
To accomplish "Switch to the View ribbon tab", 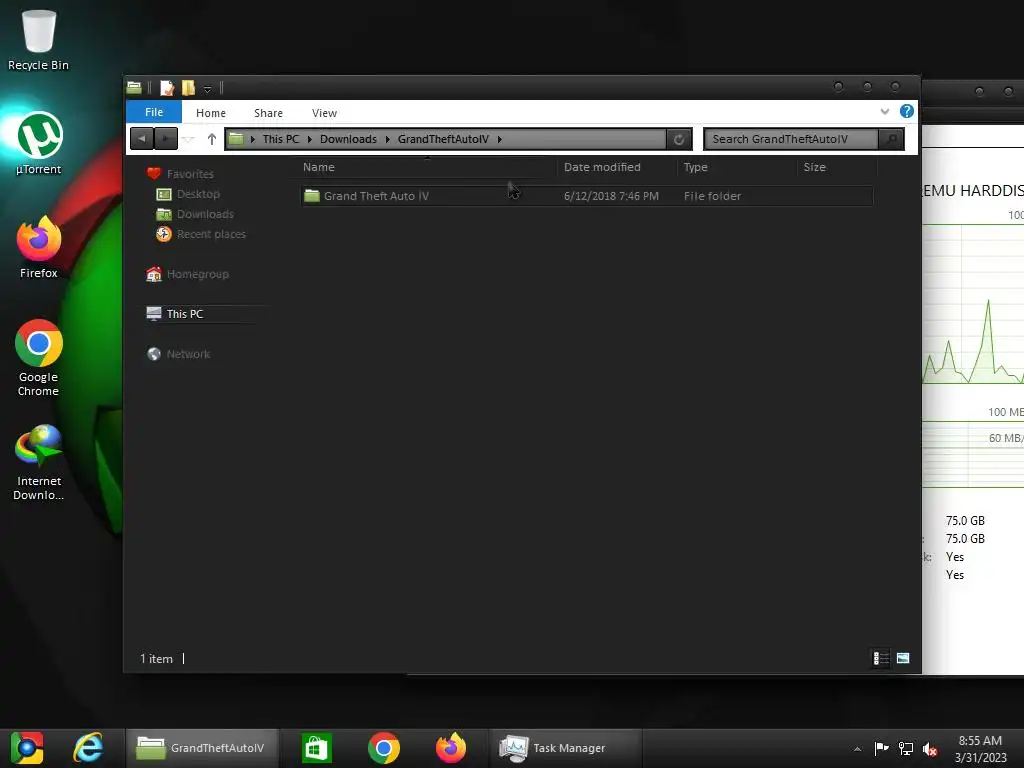I will [325, 113].
